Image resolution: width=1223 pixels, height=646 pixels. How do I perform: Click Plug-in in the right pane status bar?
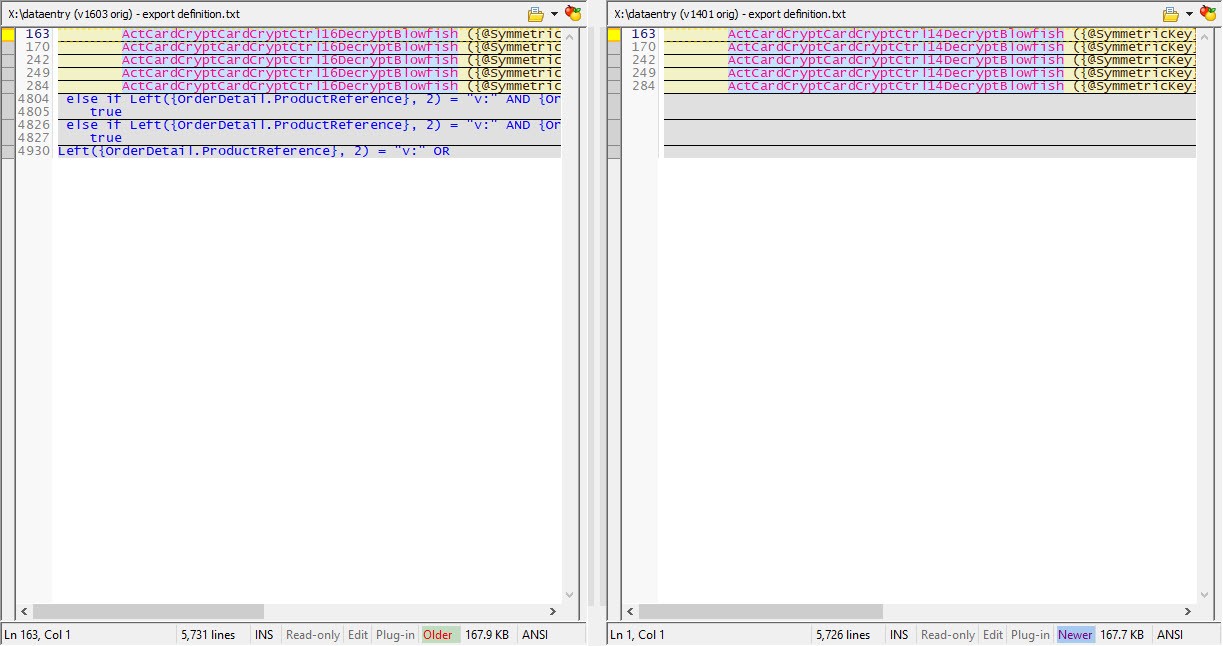click(1030, 635)
